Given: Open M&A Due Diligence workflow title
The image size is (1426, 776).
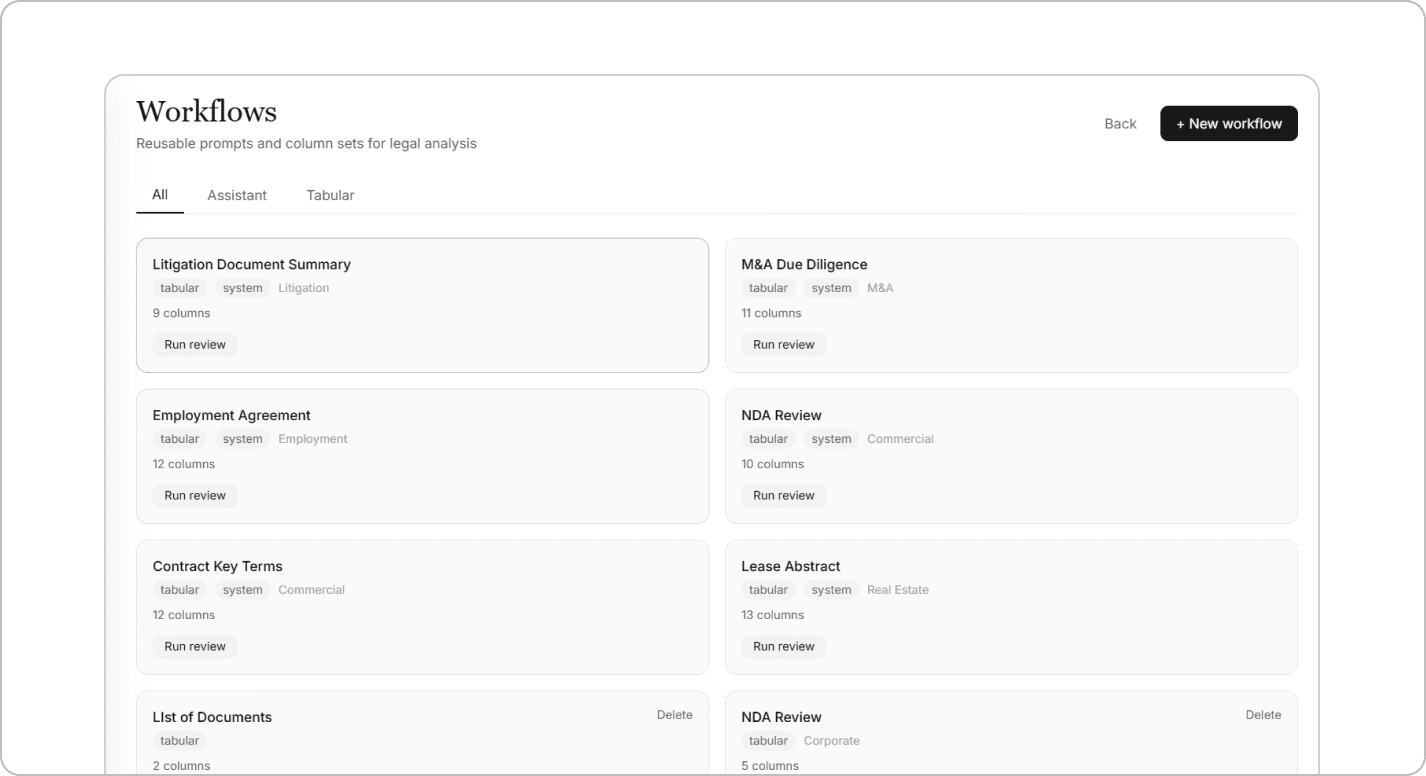Looking at the screenshot, I should tap(804, 265).
